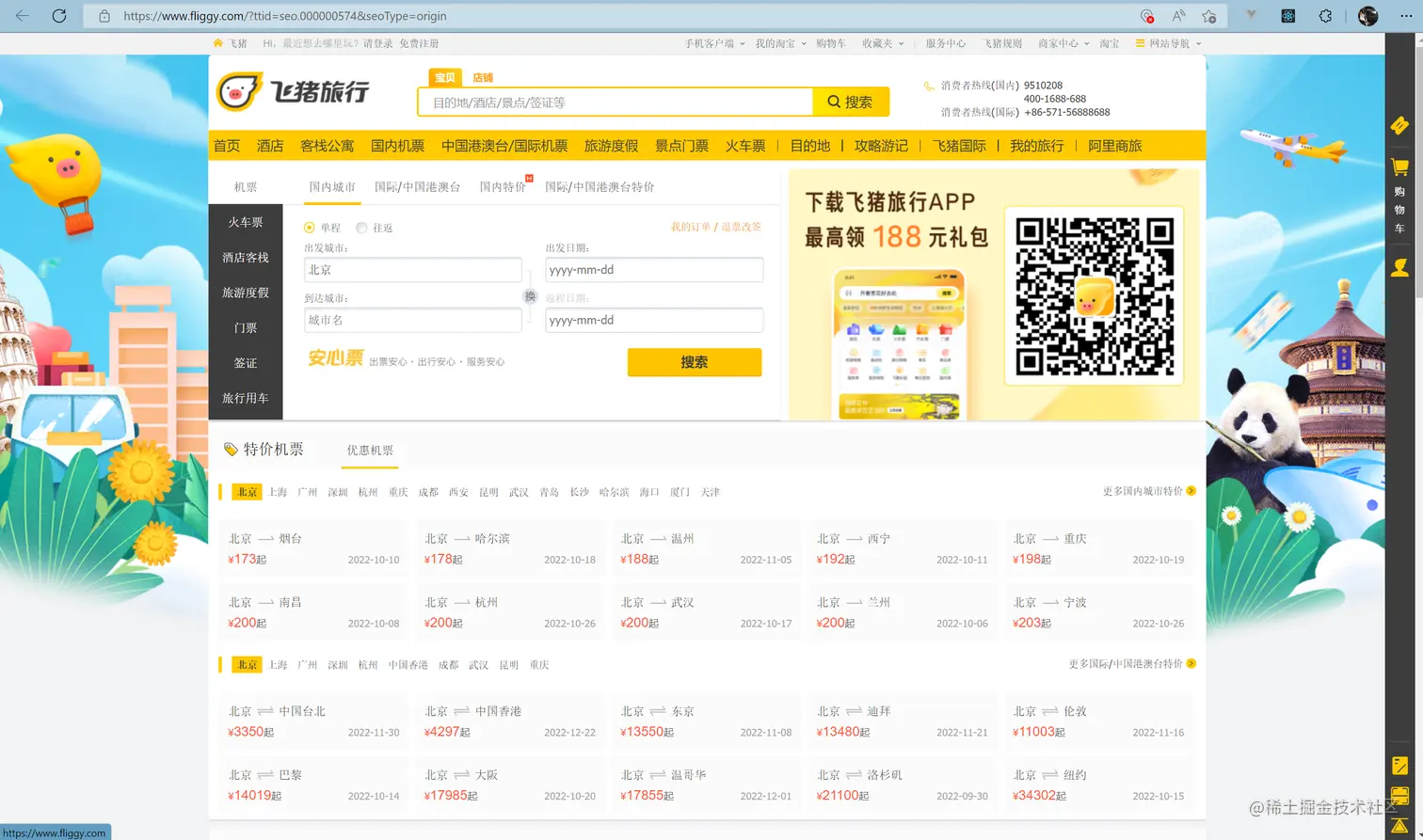Select the 签证 sidebar tab
Screen dimensions: 1423x840
tap(246, 363)
